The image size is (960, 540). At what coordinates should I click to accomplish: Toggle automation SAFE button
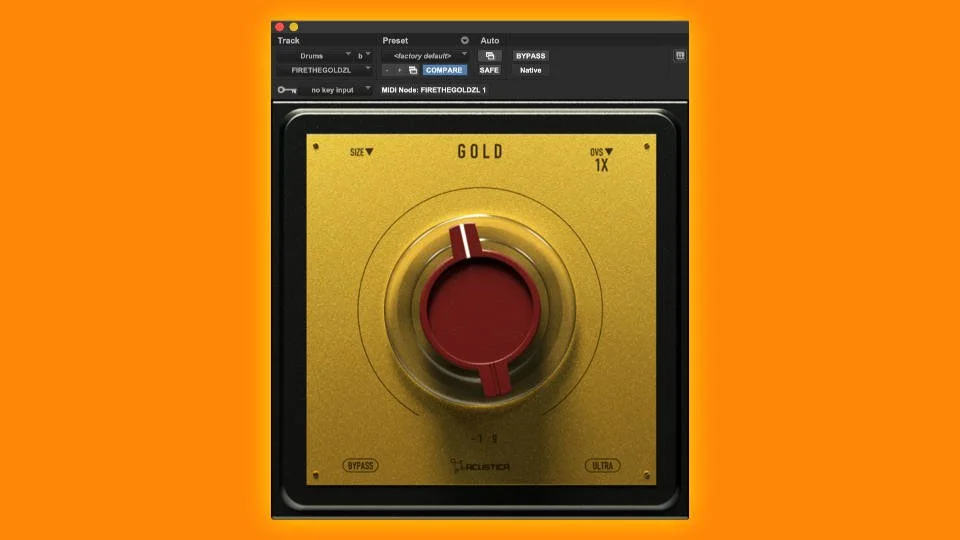pos(489,70)
